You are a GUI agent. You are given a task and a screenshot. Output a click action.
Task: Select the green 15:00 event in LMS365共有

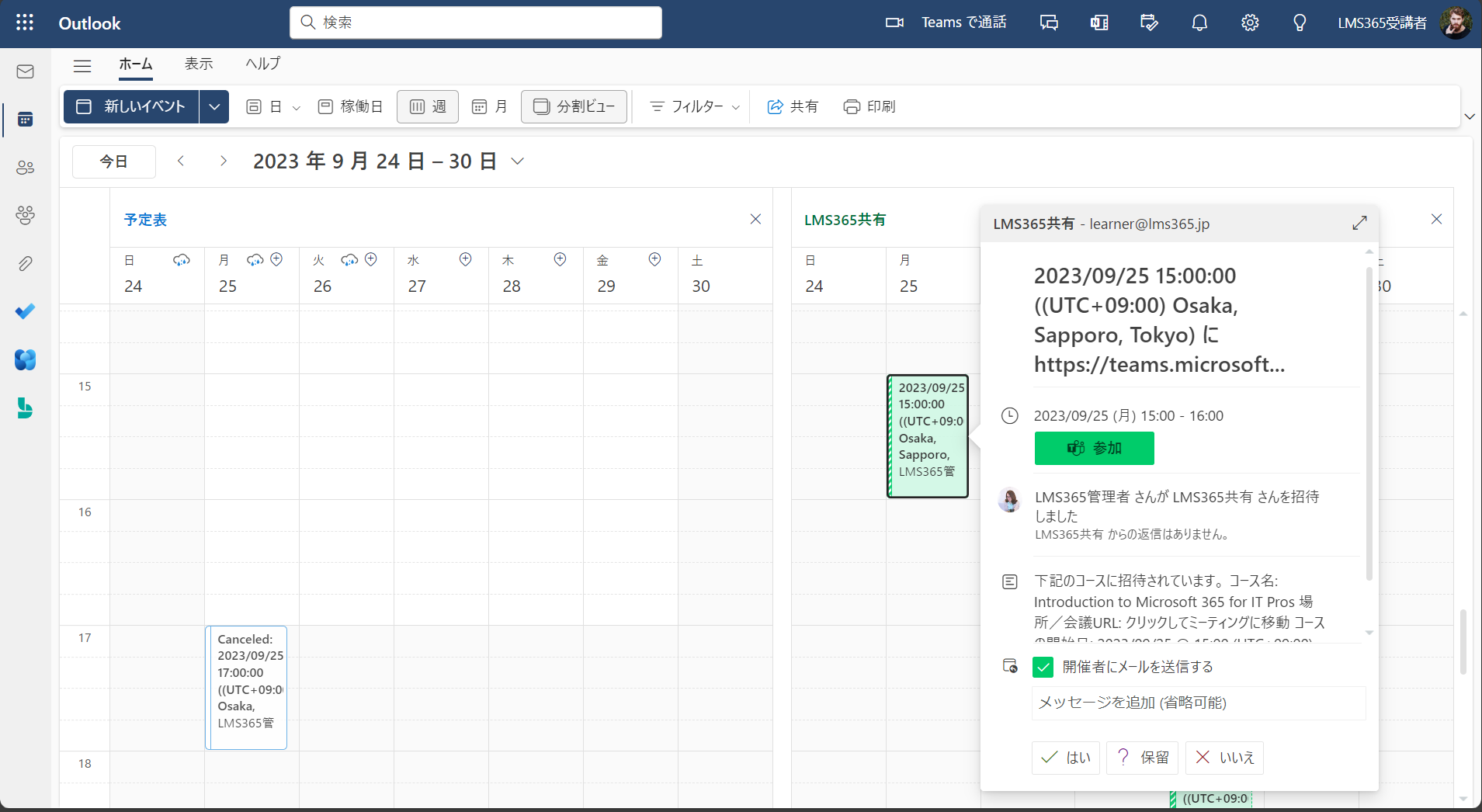(x=928, y=436)
